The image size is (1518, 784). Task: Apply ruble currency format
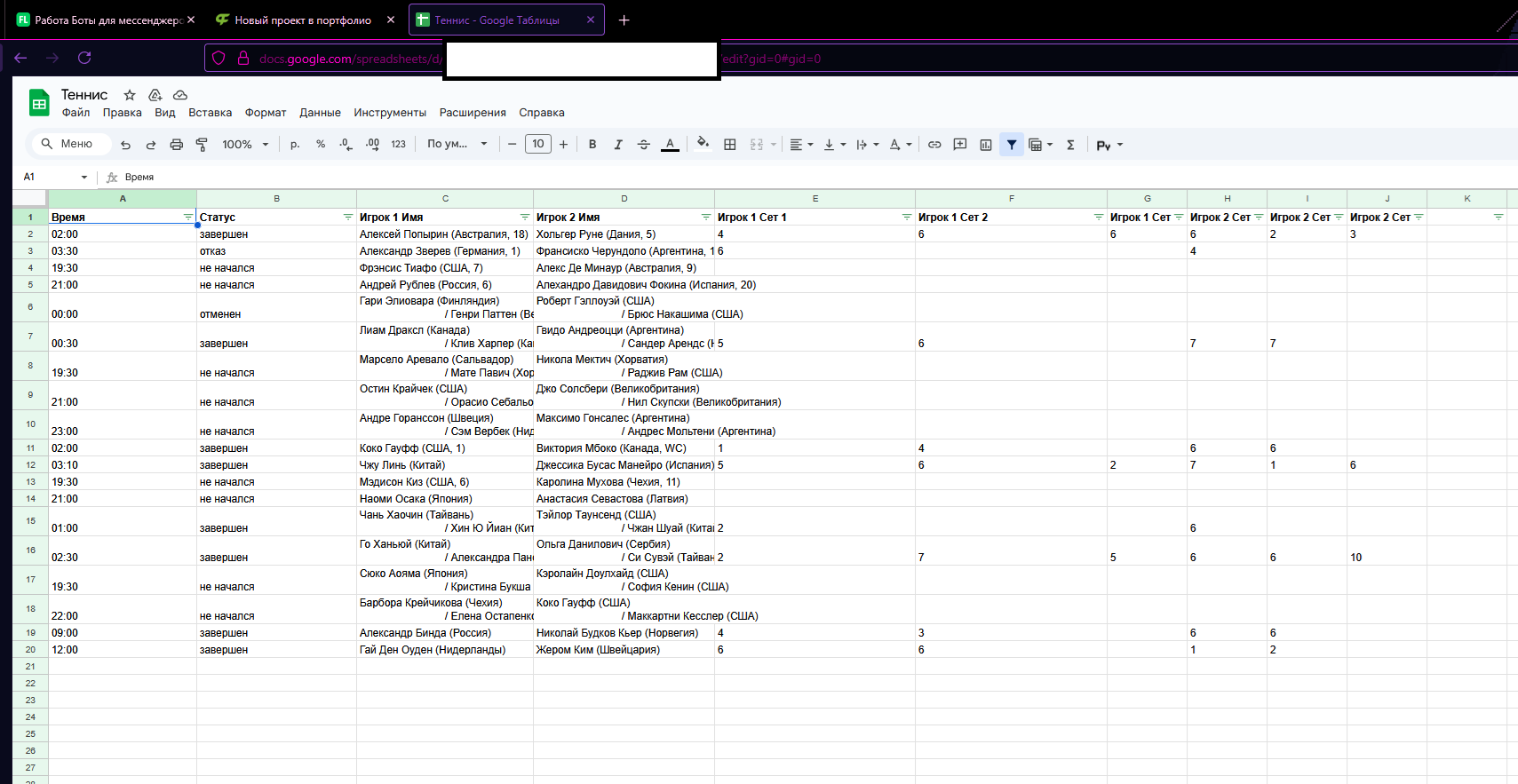[x=295, y=145]
